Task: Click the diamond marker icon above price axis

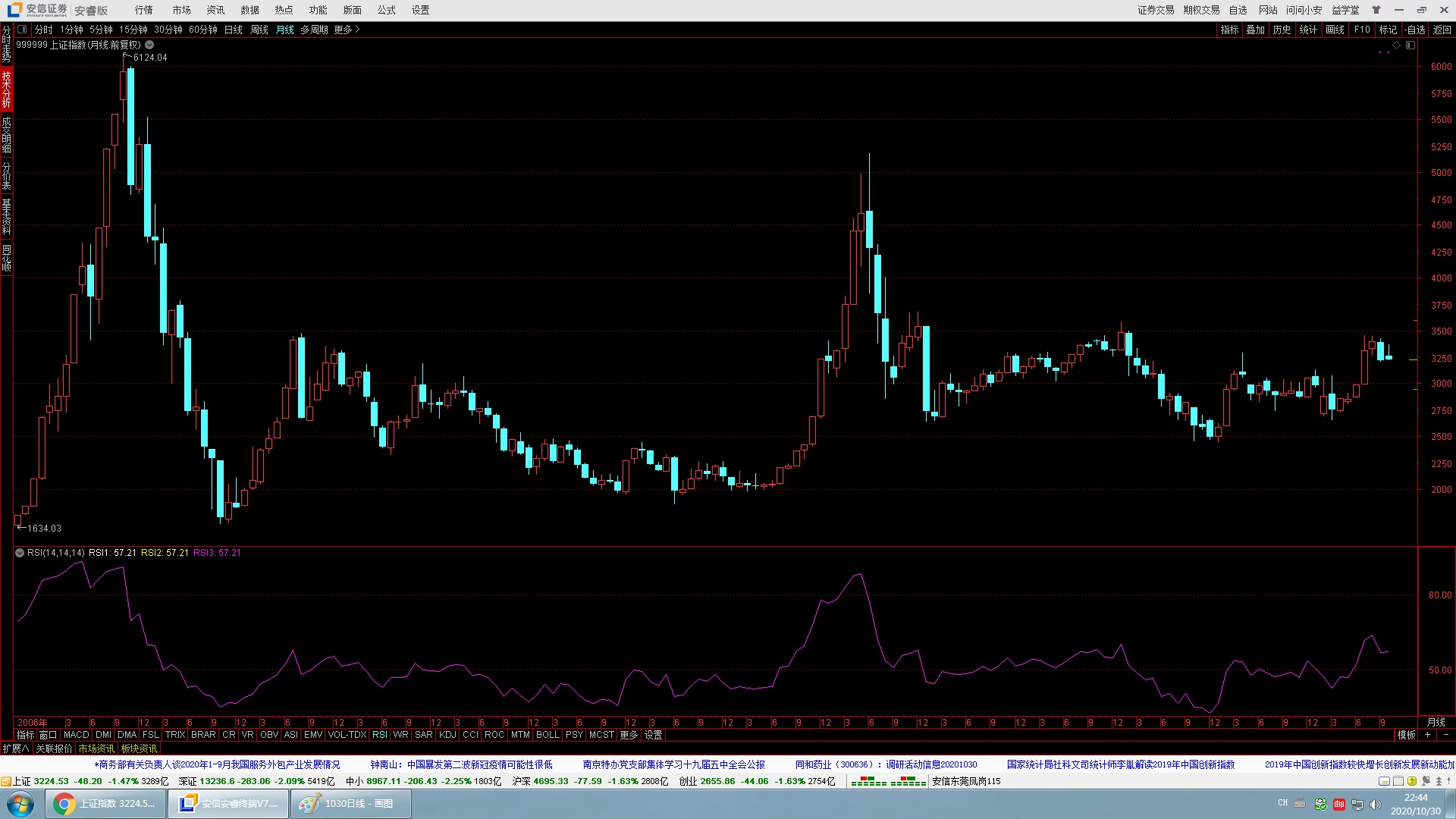Action: [1396, 45]
